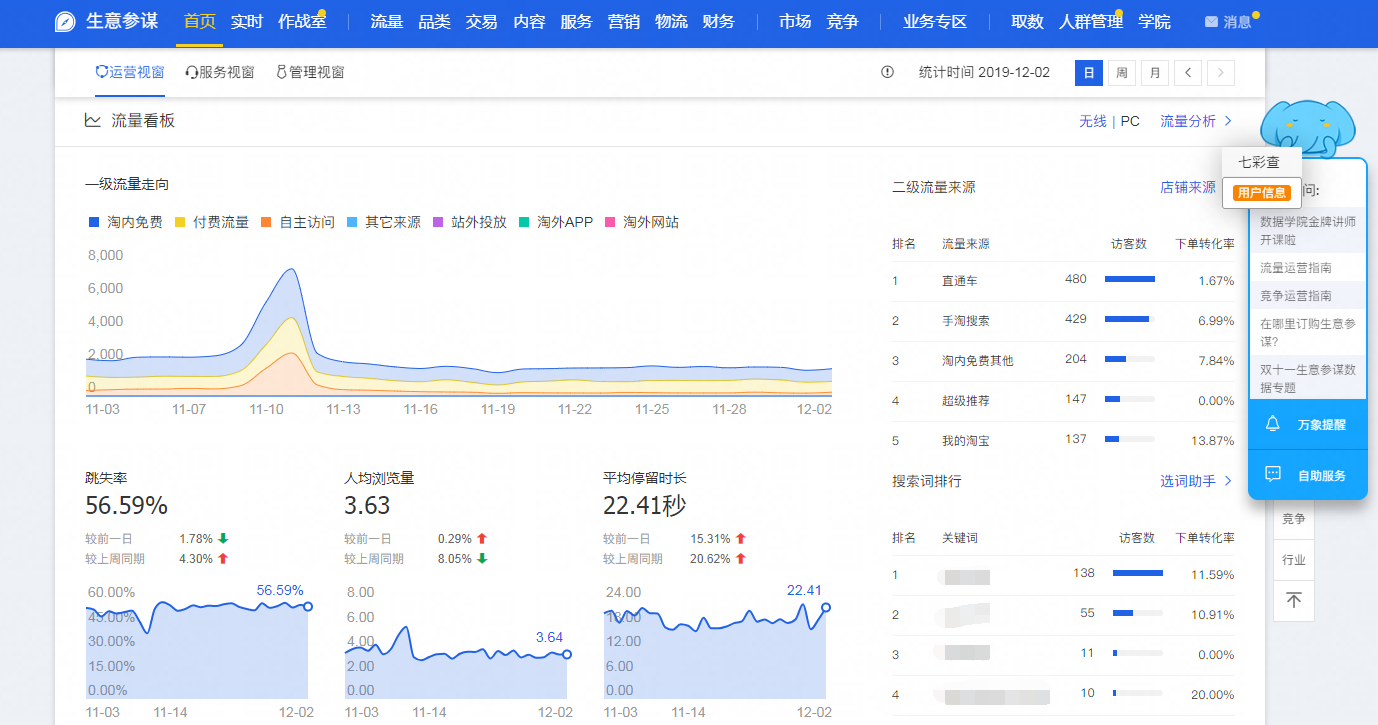
Task: Click the 店铺来源 link
Action: [x=1188, y=187]
